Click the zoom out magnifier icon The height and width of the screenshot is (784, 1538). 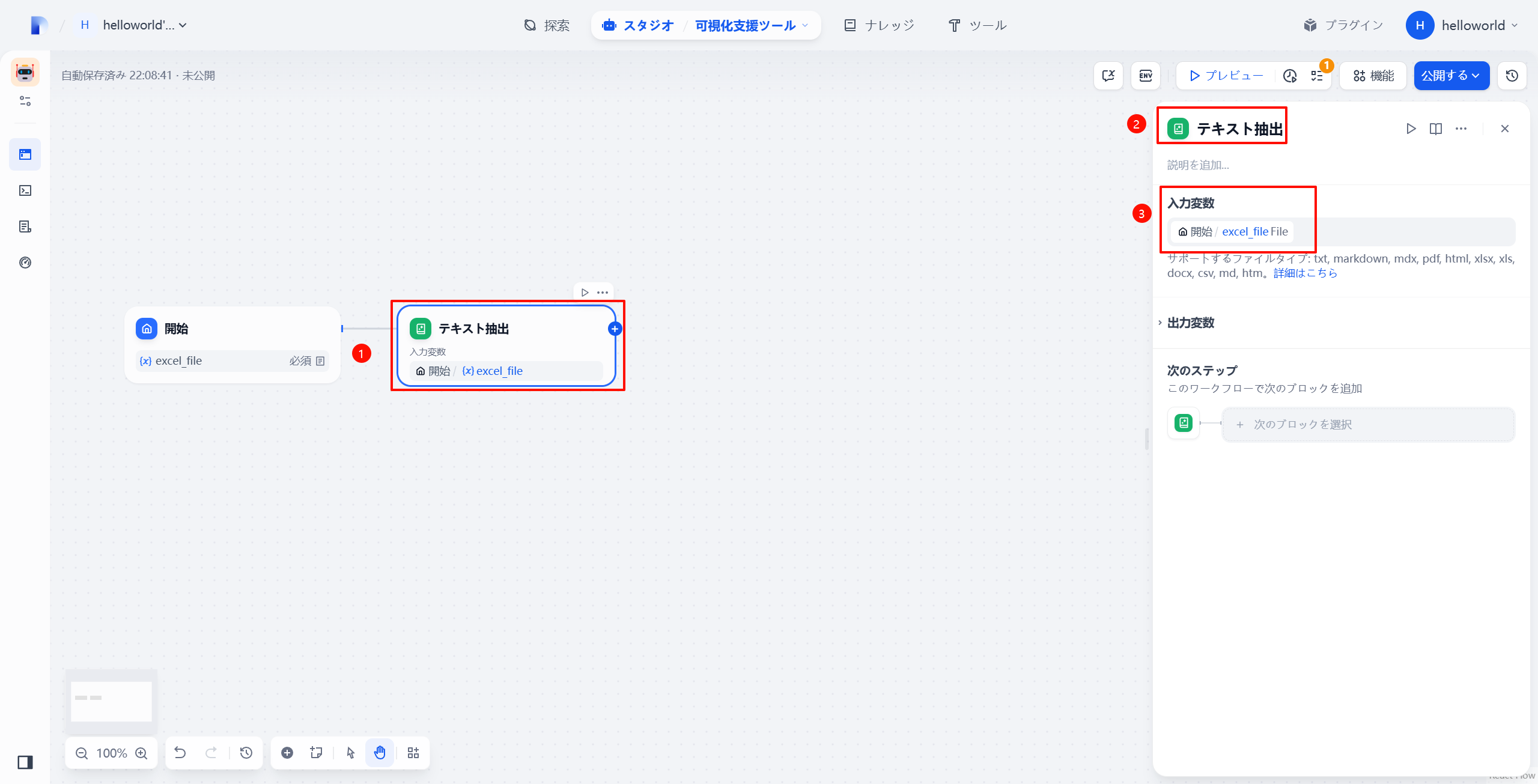(x=82, y=753)
